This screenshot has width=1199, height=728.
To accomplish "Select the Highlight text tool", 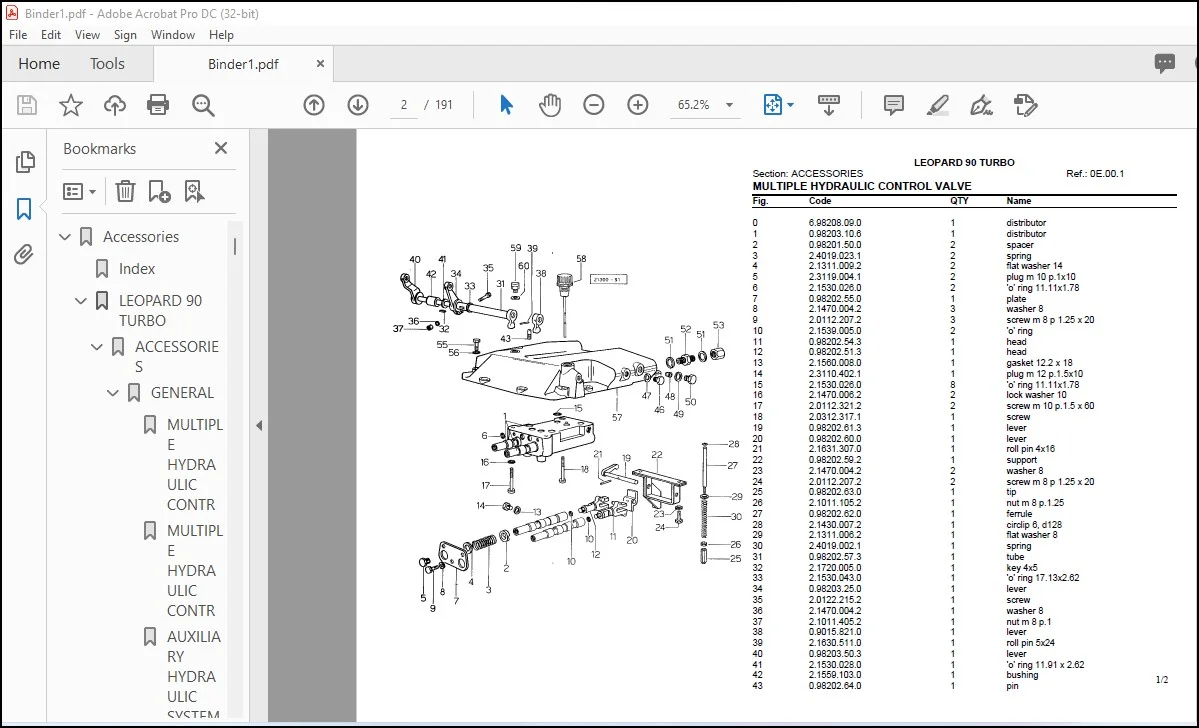I will [x=937, y=105].
